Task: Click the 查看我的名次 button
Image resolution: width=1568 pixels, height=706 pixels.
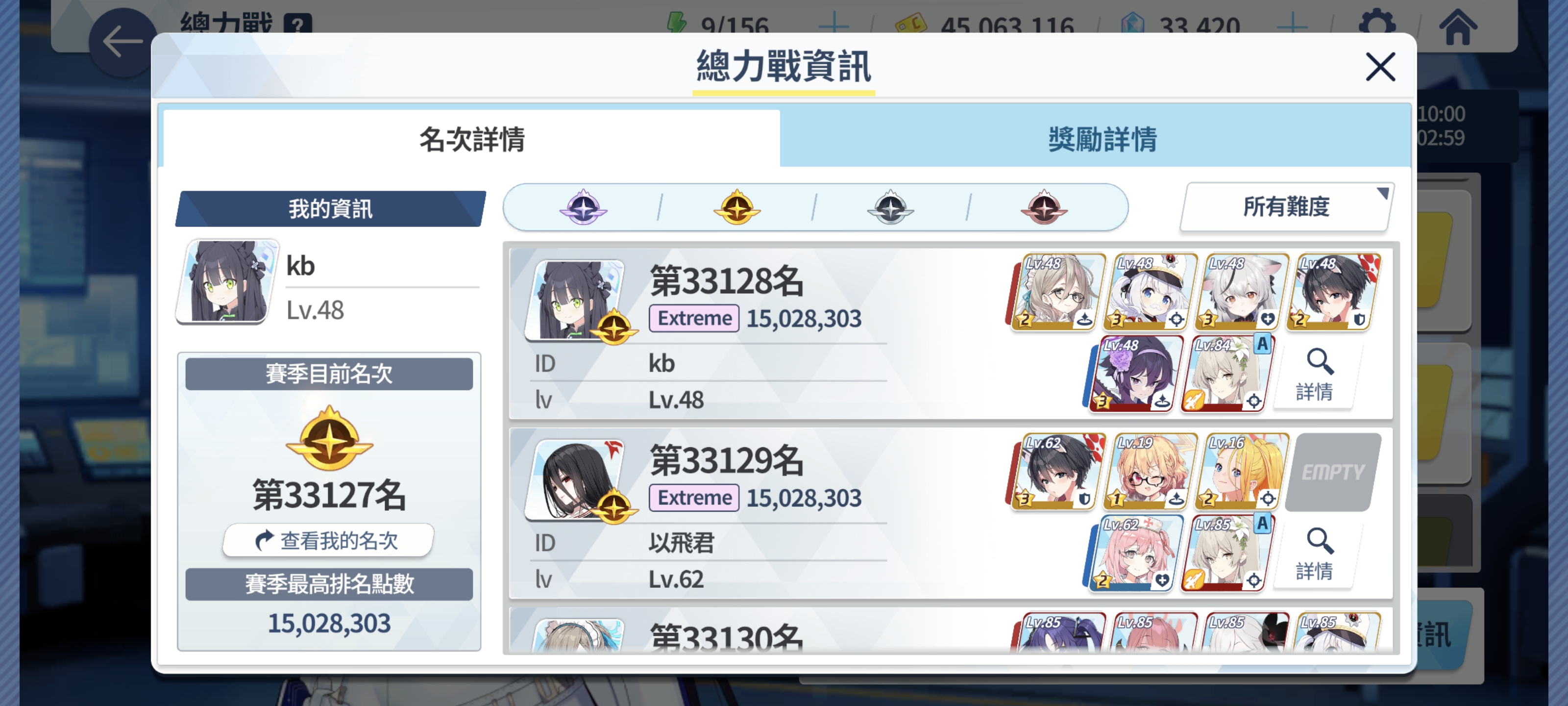Action: pyautogui.click(x=328, y=540)
